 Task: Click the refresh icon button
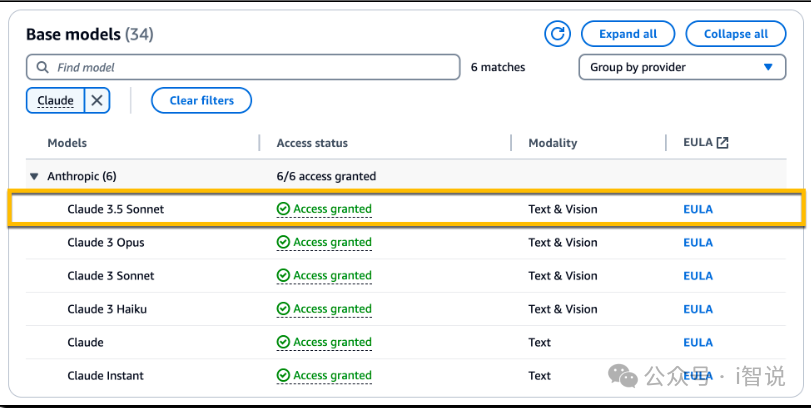click(557, 34)
